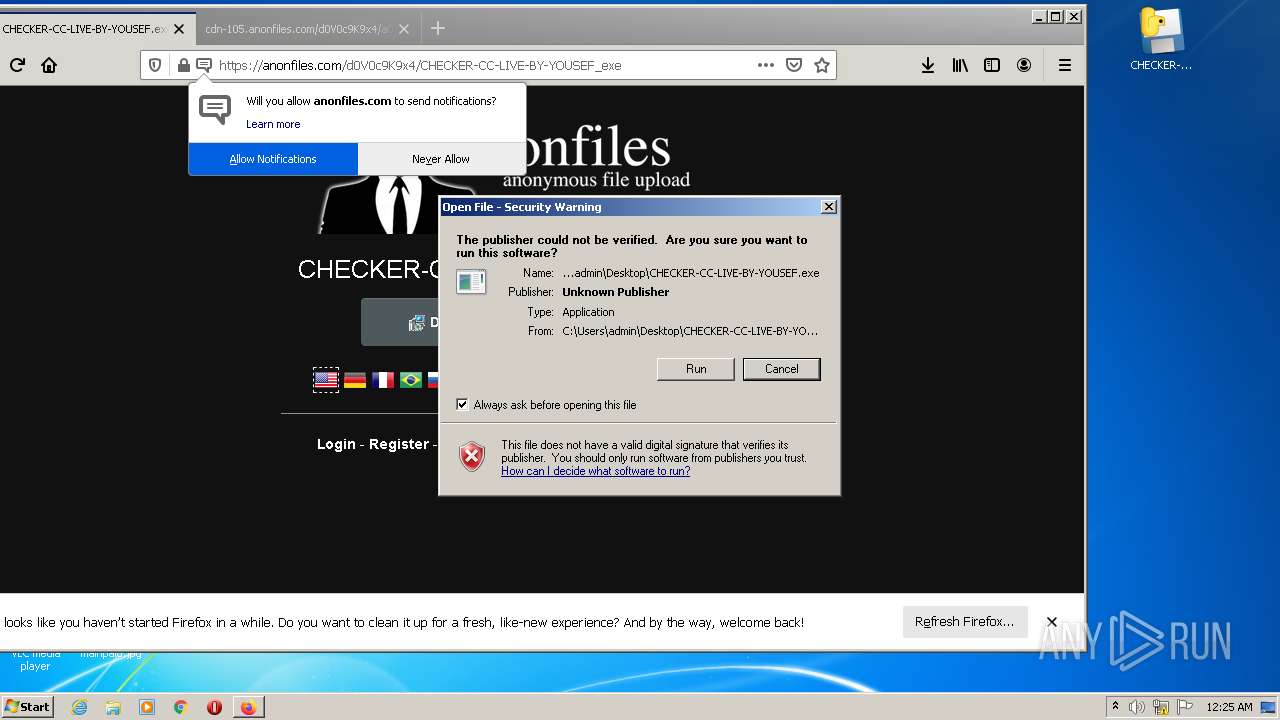The image size is (1280, 720).
Task: Open media player taskbar icon
Action: pos(147,707)
